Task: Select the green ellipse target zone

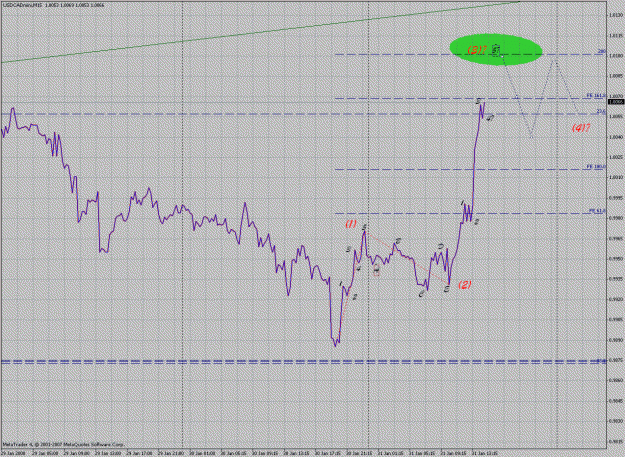Action: tap(496, 49)
